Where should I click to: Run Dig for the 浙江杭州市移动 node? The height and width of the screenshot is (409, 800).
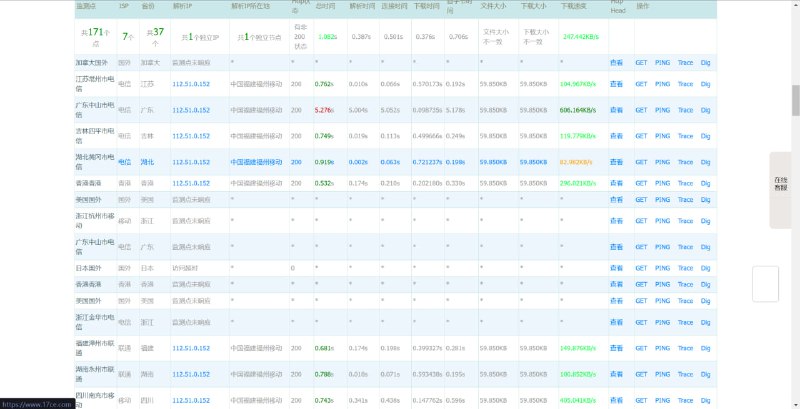pyautogui.click(x=705, y=221)
